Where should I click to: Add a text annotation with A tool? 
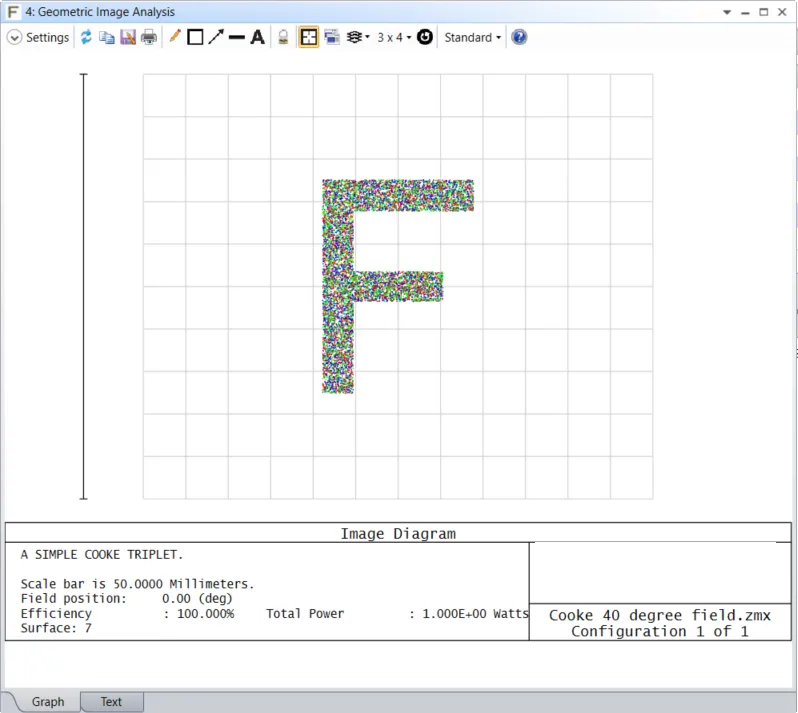click(257, 37)
